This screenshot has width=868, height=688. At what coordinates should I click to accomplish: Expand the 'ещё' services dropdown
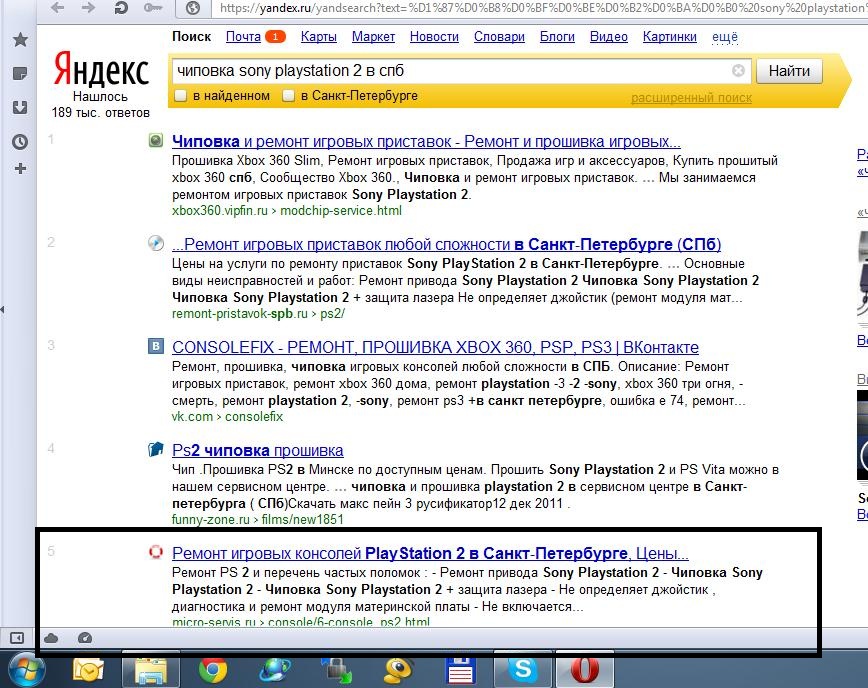pos(725,37)
